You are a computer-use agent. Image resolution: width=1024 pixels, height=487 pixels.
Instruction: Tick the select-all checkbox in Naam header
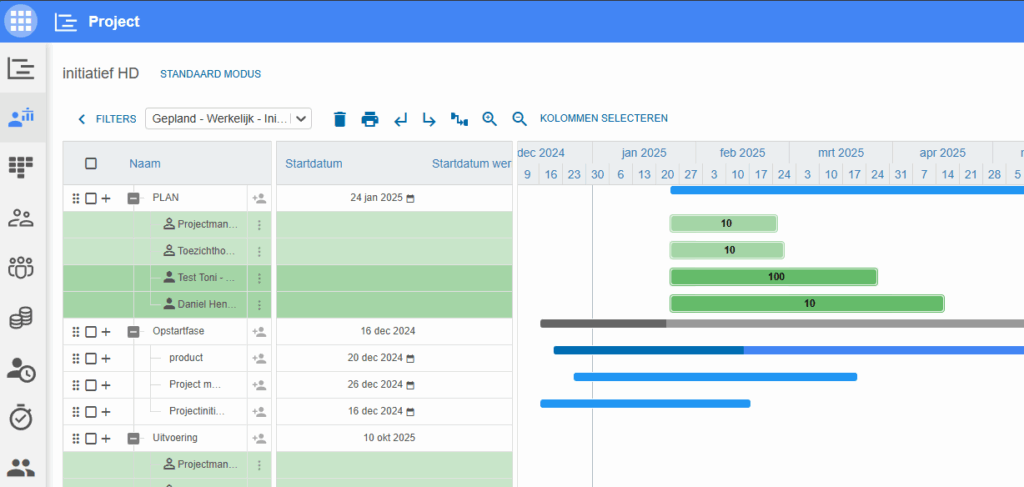click(91, 163)
